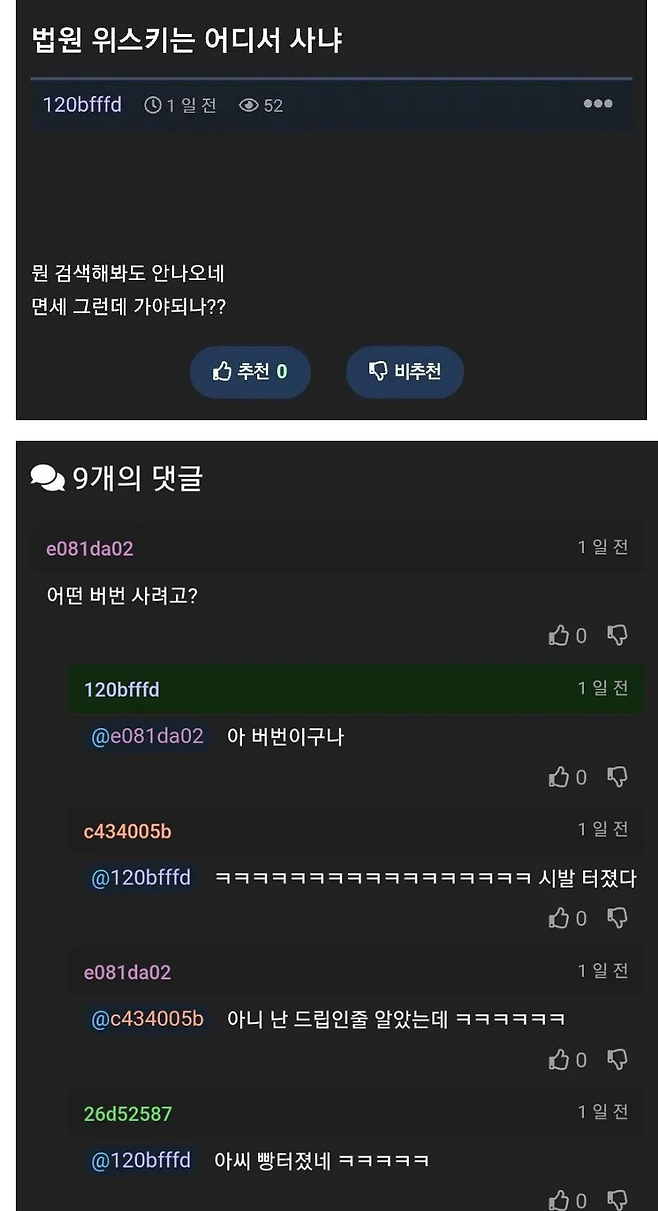The height and width of the screenshot is (1211, 658).
Task: Click the speech bubbles icon beside 9개의 댓글
Action: 44,478
